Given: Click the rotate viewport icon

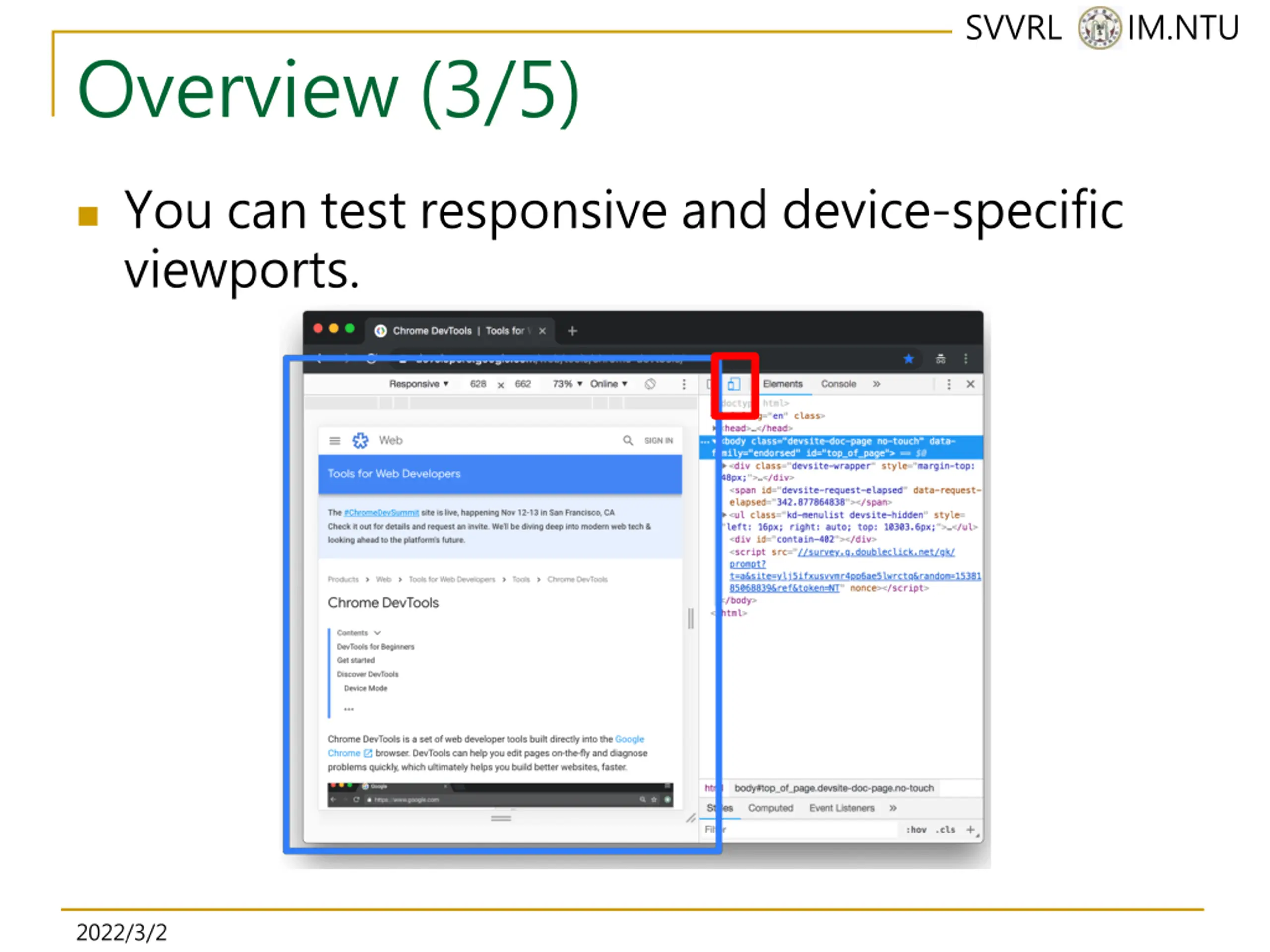Looking at the screenshot, I should 650,384.
